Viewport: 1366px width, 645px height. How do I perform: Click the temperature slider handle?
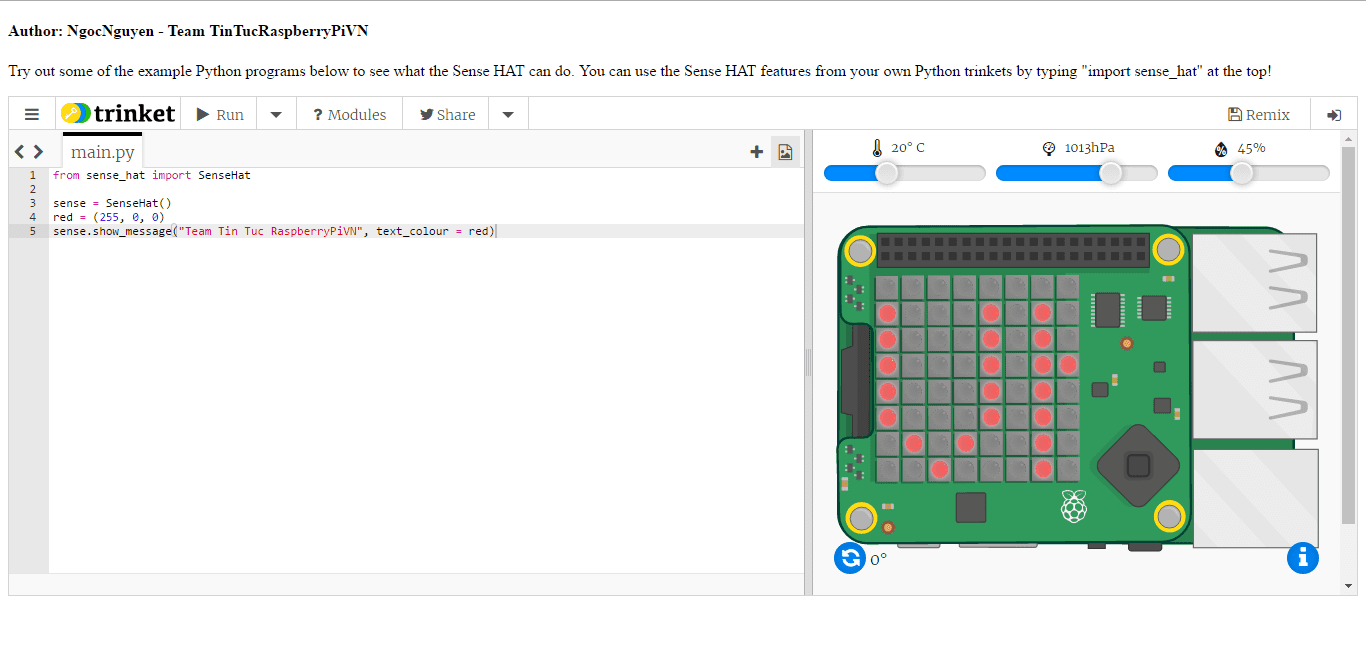[886, 173]
